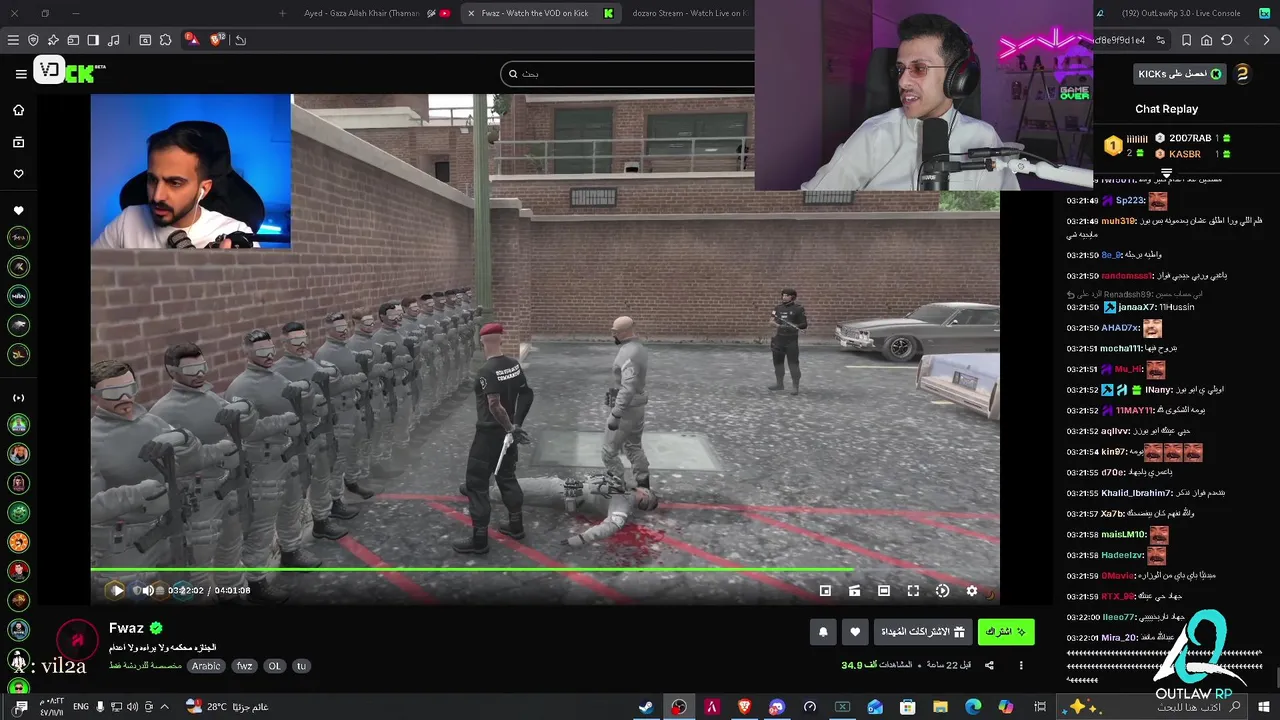Open chat user Khalid_Ibrahim7 name

click(x=1135, y=493)
